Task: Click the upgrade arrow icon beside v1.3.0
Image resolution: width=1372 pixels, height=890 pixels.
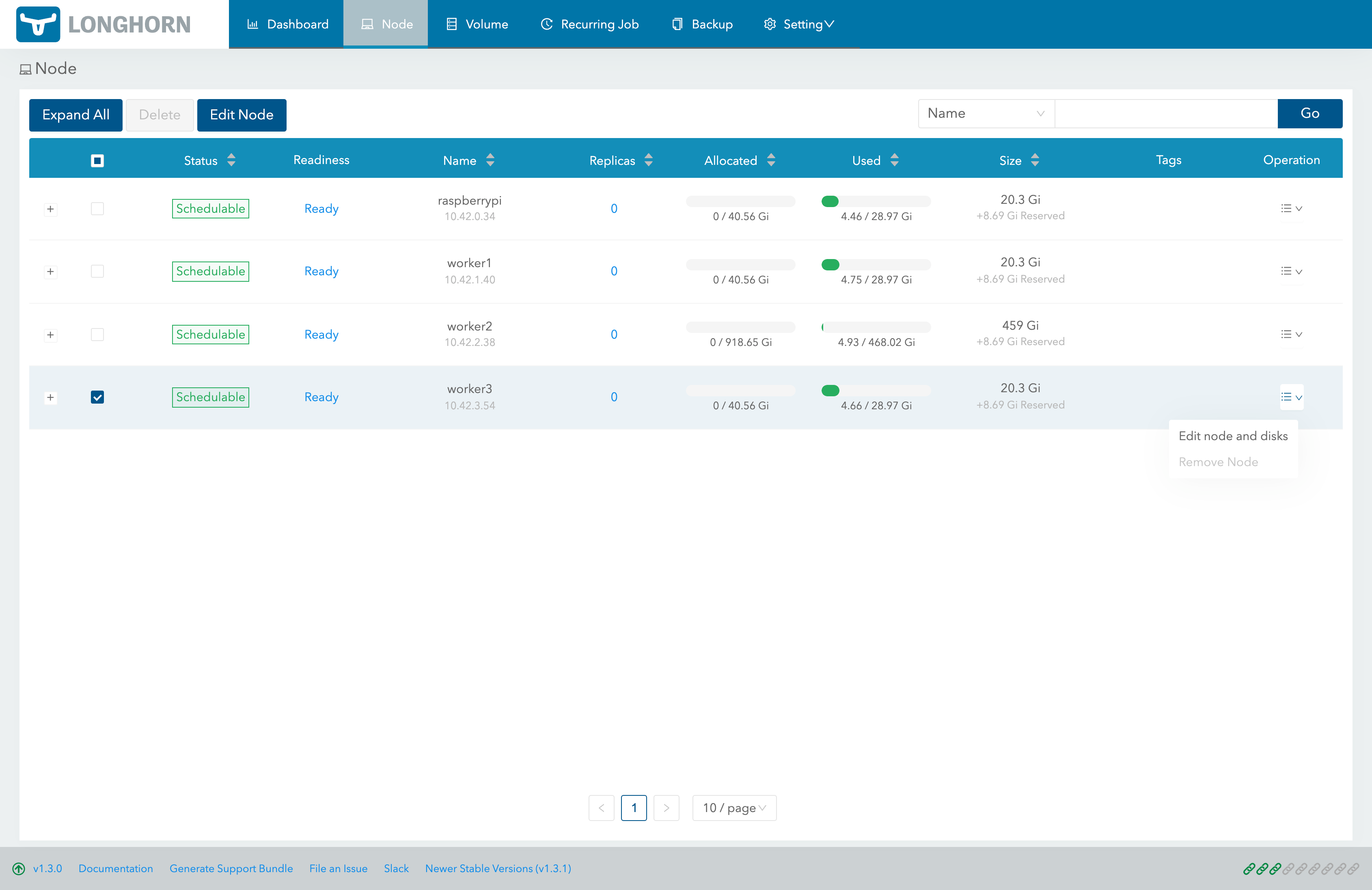Action: click(18, 868)
